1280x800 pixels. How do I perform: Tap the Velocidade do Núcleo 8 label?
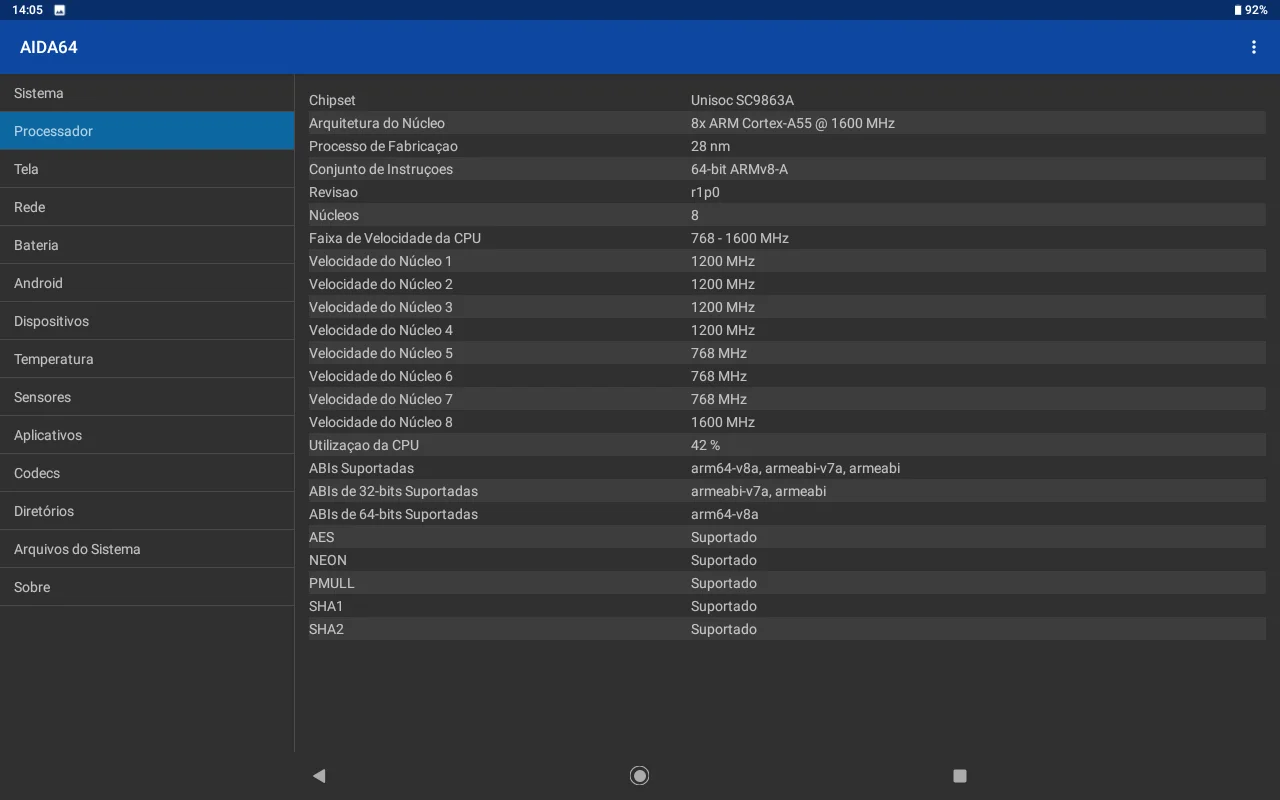click(381, 422)
